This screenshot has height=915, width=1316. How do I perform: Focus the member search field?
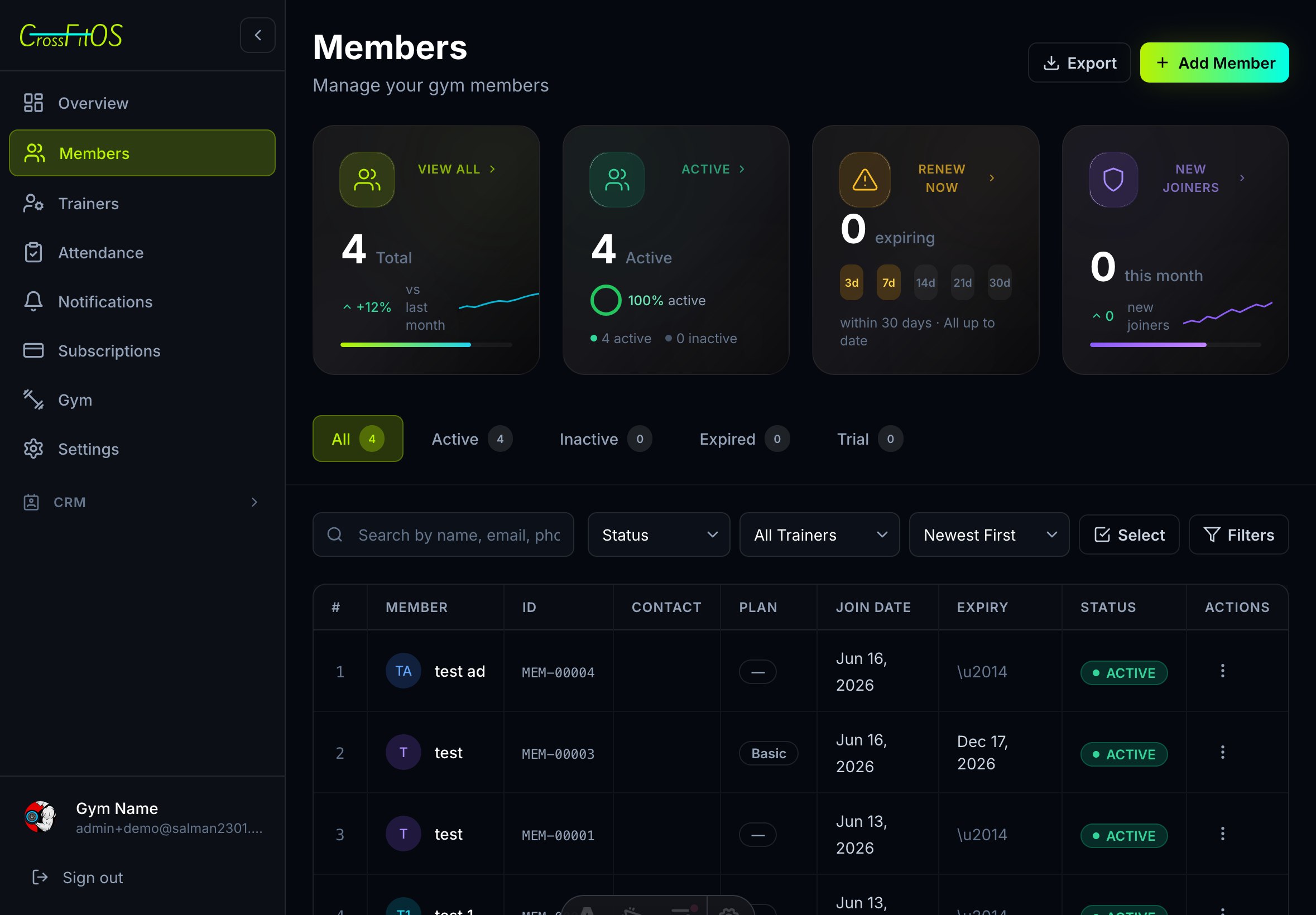pos(443,534)
